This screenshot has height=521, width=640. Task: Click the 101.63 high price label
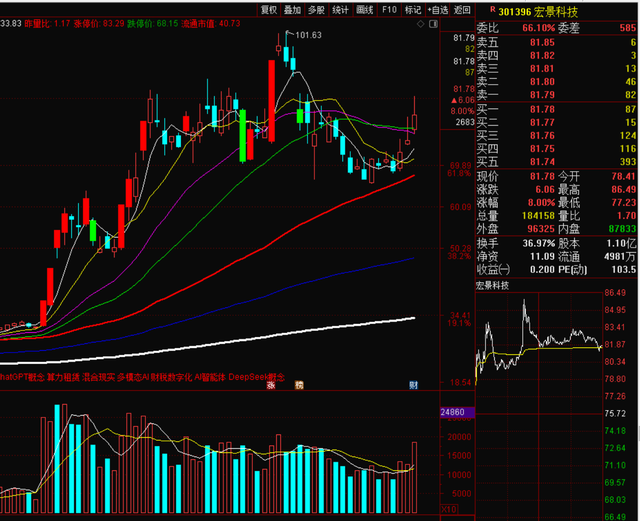coord(308,35)
